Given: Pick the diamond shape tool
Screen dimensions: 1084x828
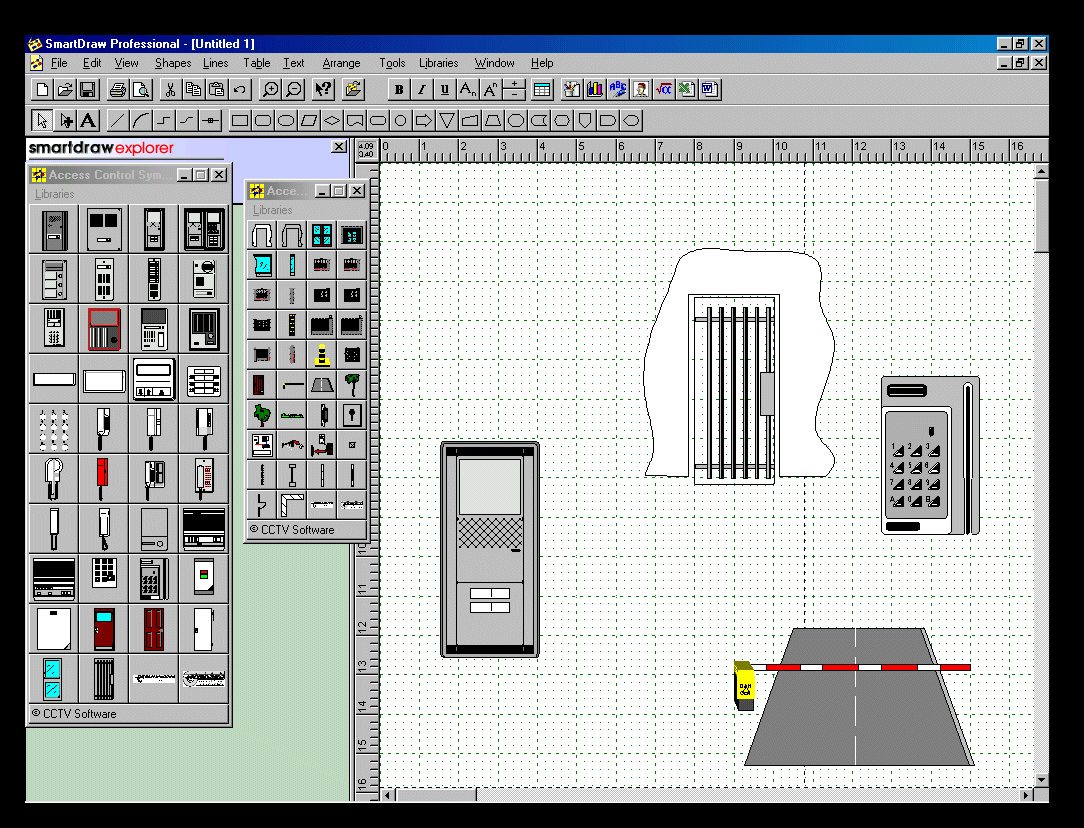Looking at the screenshot, I should 332,121.
